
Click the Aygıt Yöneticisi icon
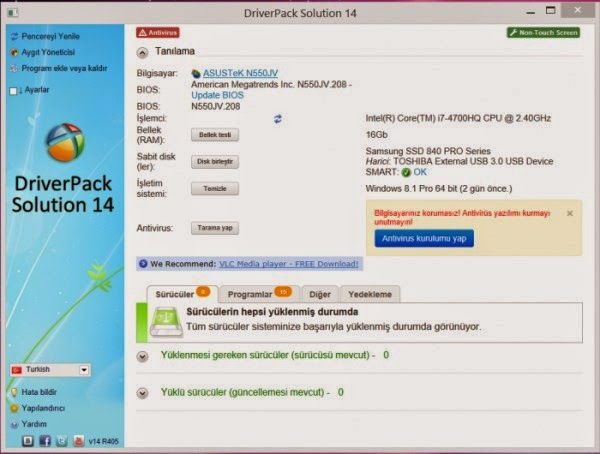click(15, 52)
